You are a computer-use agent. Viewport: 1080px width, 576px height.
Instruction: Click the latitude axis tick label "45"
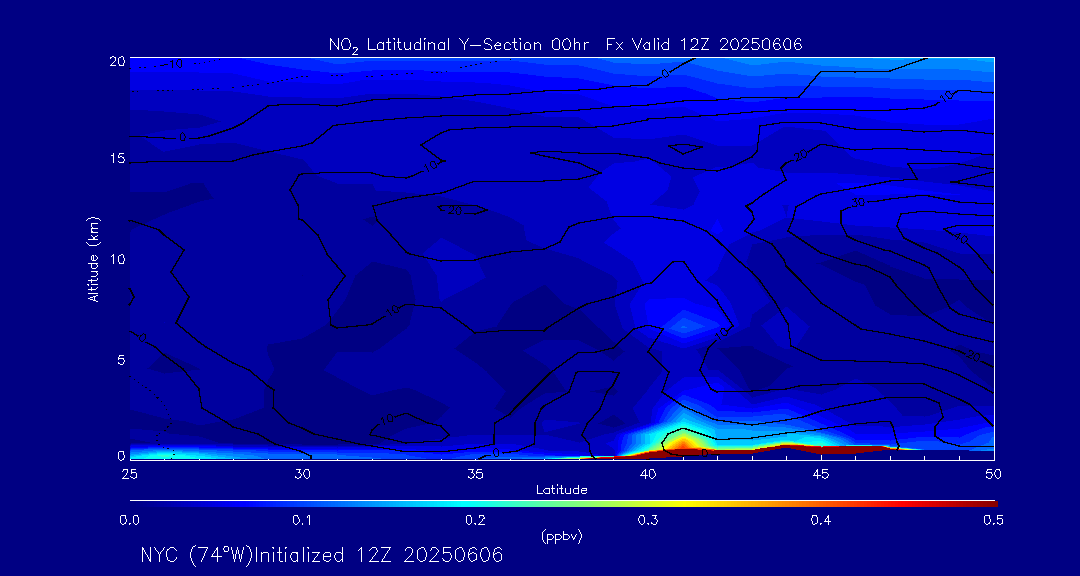pyautogui.click(x=820, y=474)
